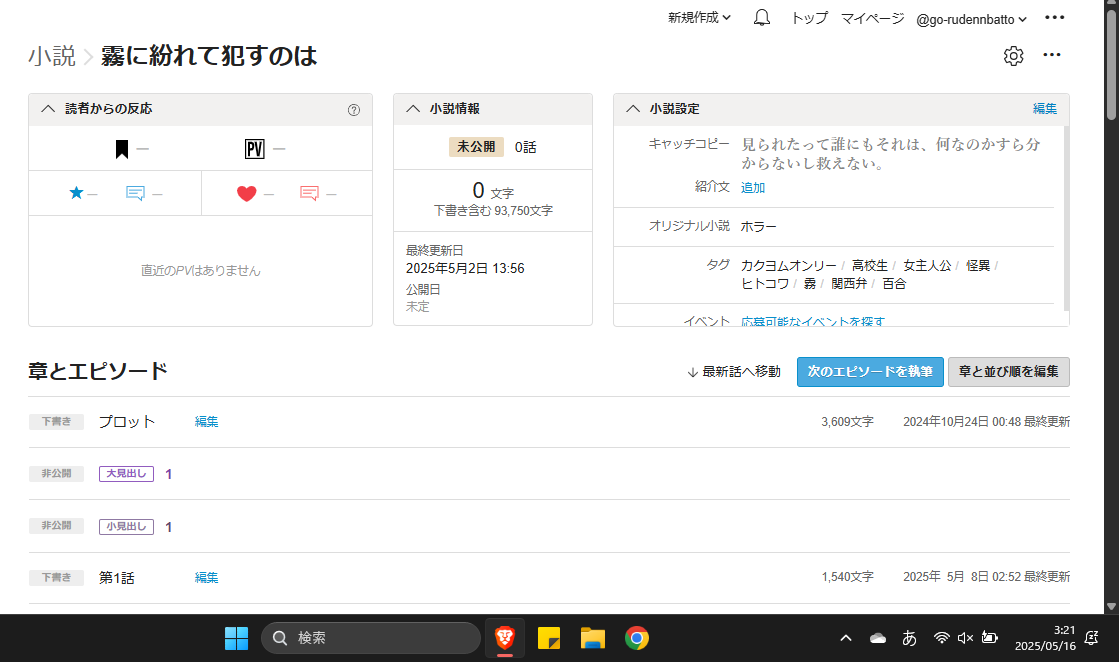Click the help question mark icon
Viewport: 1119px width, 662px height.
coord(353,110)
